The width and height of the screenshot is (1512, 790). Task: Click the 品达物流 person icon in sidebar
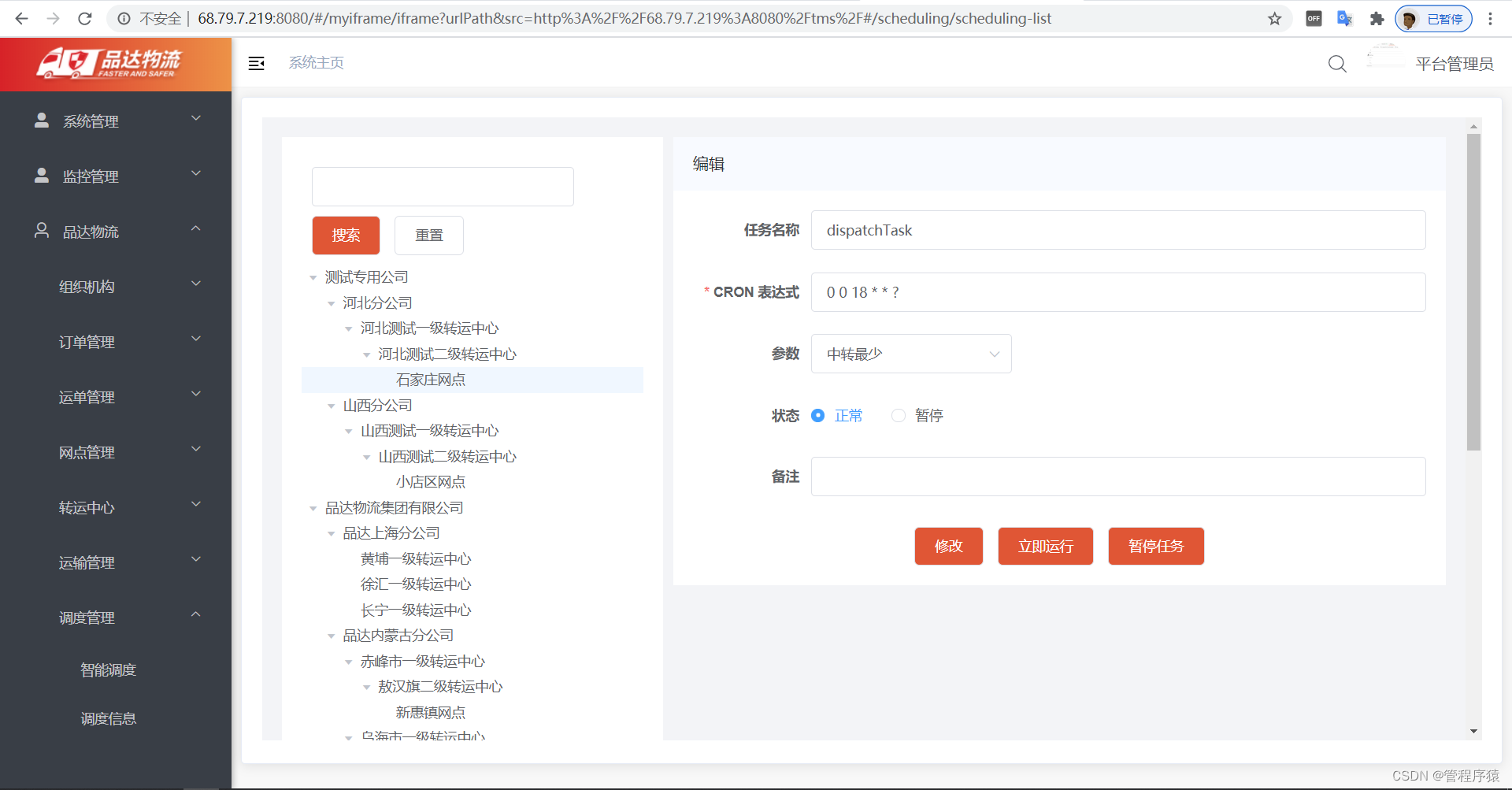click(42, 230)
